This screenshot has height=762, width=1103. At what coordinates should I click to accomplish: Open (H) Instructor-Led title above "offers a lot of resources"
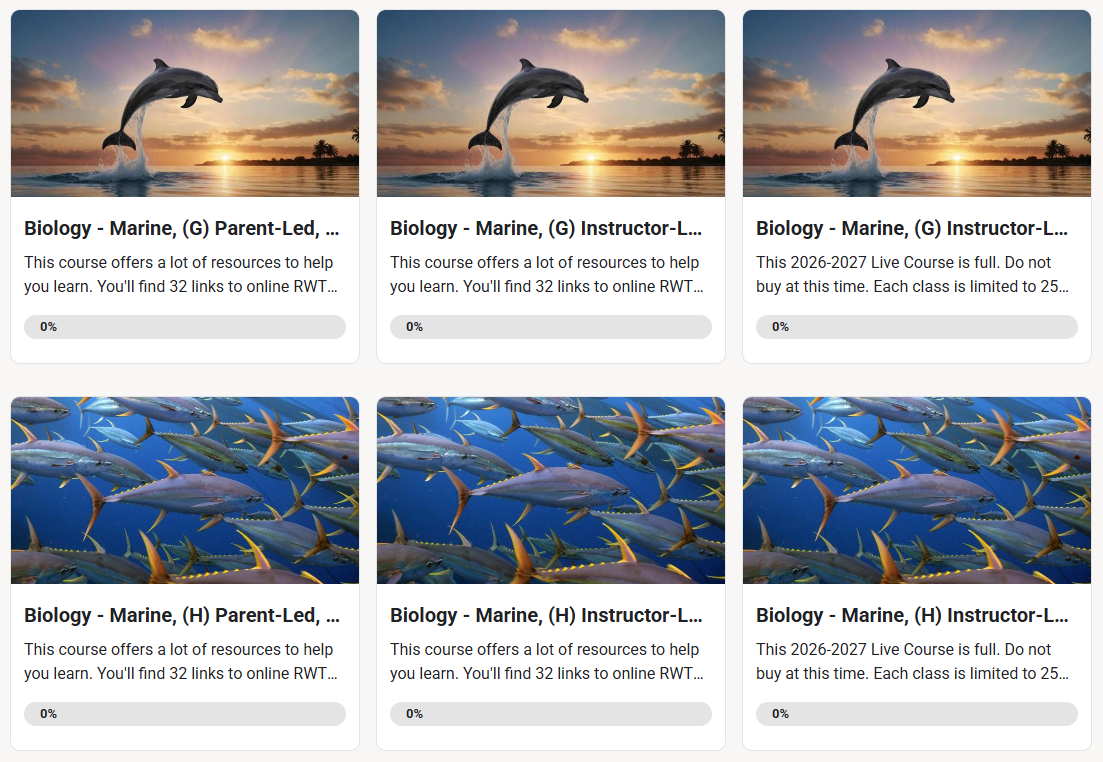[x=547, y=615]
